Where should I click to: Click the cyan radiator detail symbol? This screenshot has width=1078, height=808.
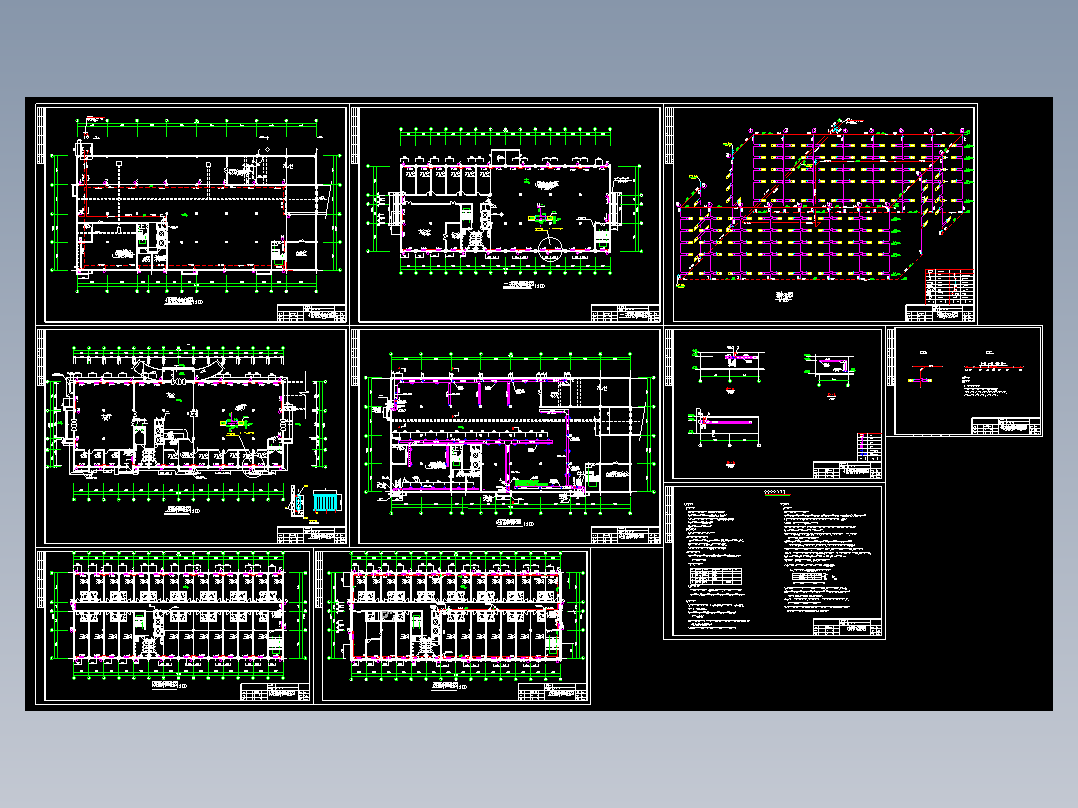point(326,501)
